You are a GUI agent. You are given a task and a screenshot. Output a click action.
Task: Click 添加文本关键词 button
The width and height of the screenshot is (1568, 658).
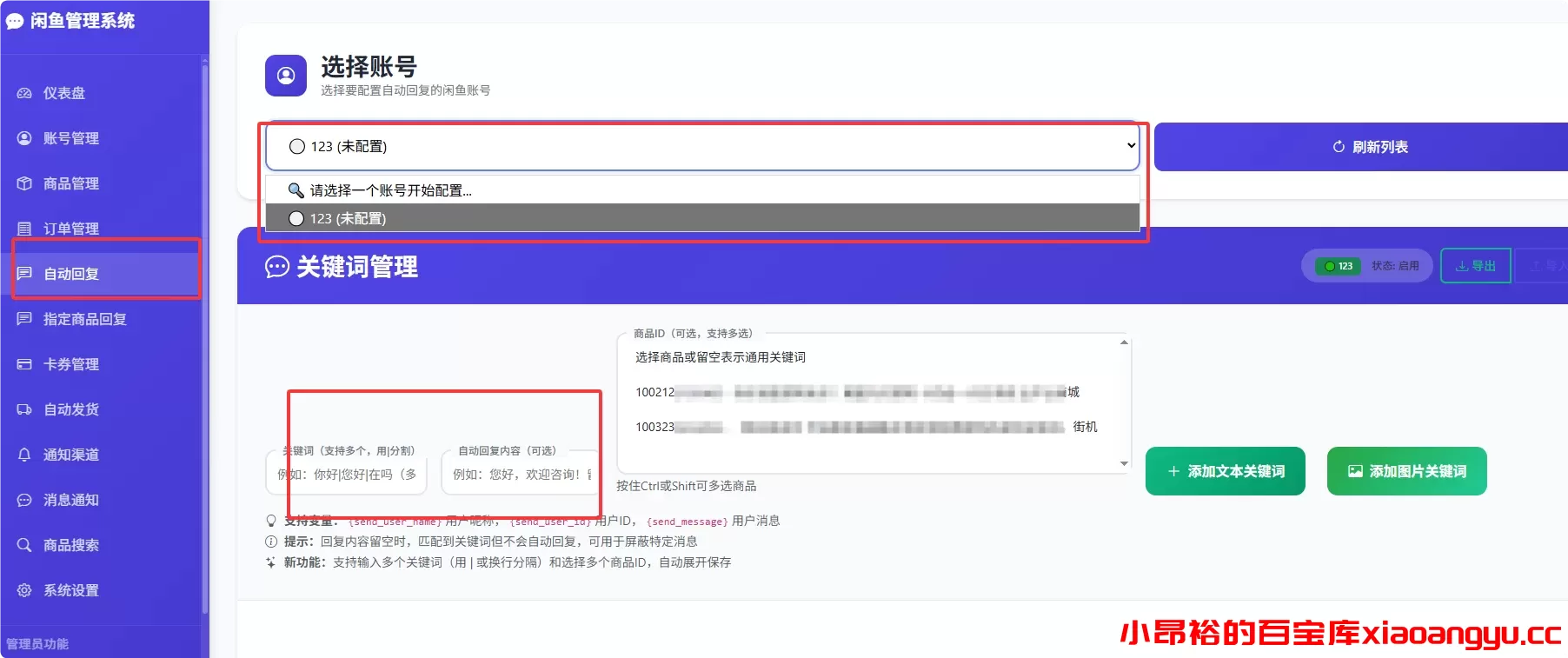(x=1226, y=471)
